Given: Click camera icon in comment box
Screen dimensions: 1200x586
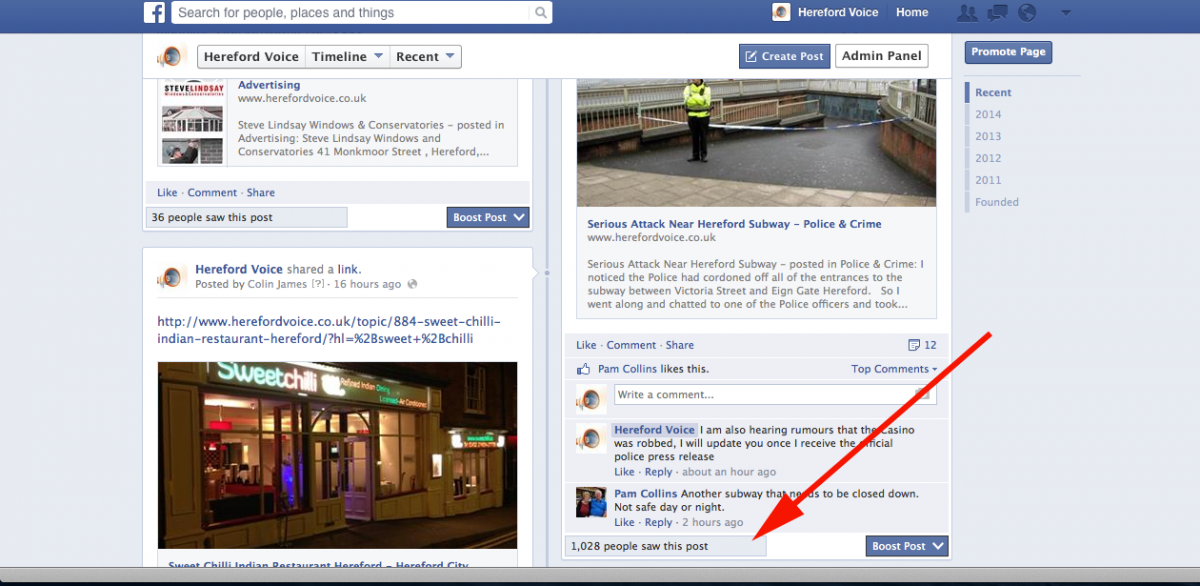Looking at the screenshot, I should tap(922, 395).
